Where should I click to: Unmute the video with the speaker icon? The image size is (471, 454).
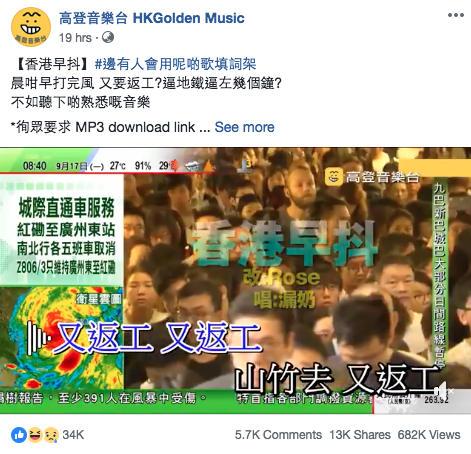click(443, 390)
